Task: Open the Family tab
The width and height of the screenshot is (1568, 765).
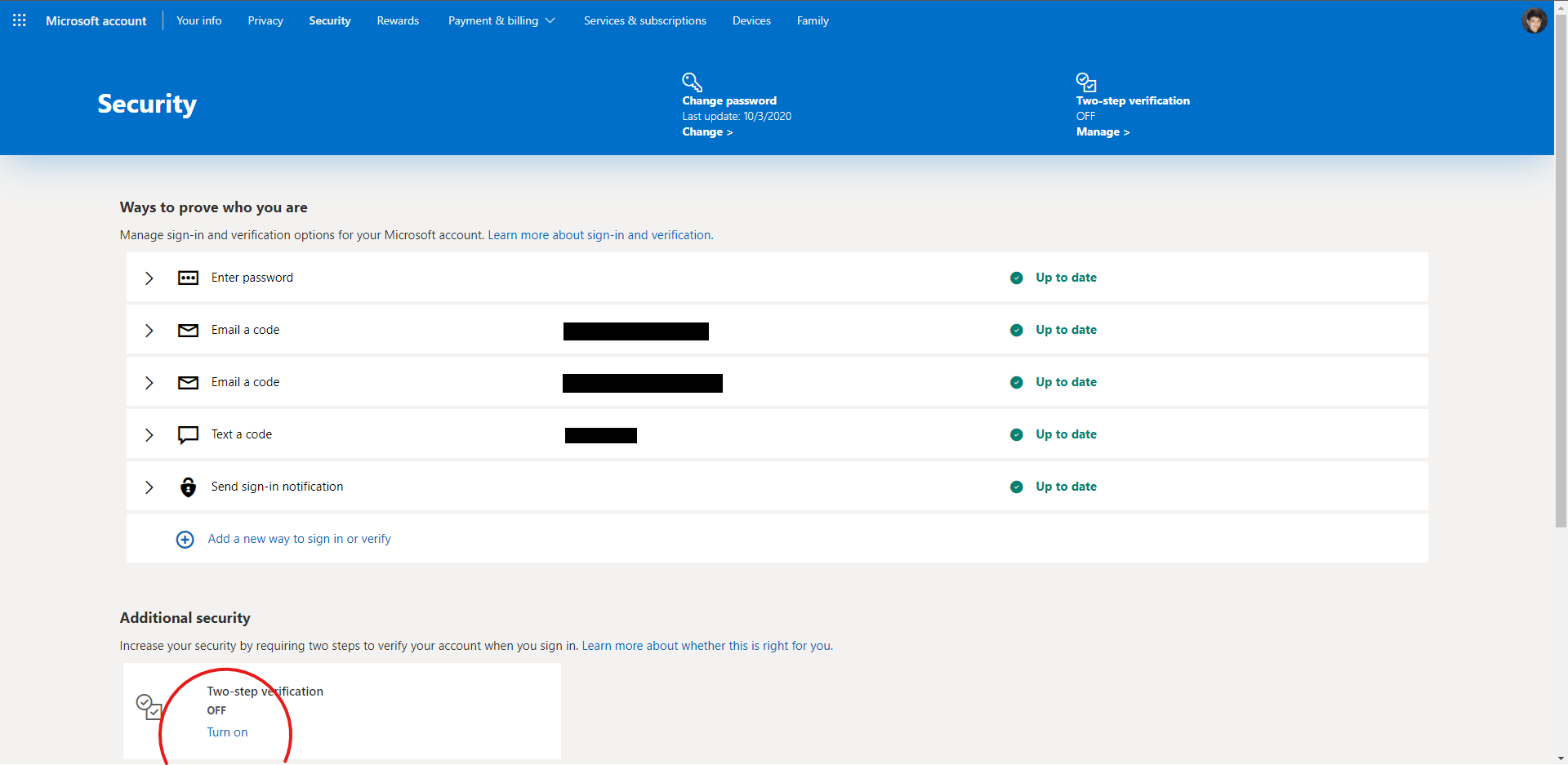Action: 813,20
